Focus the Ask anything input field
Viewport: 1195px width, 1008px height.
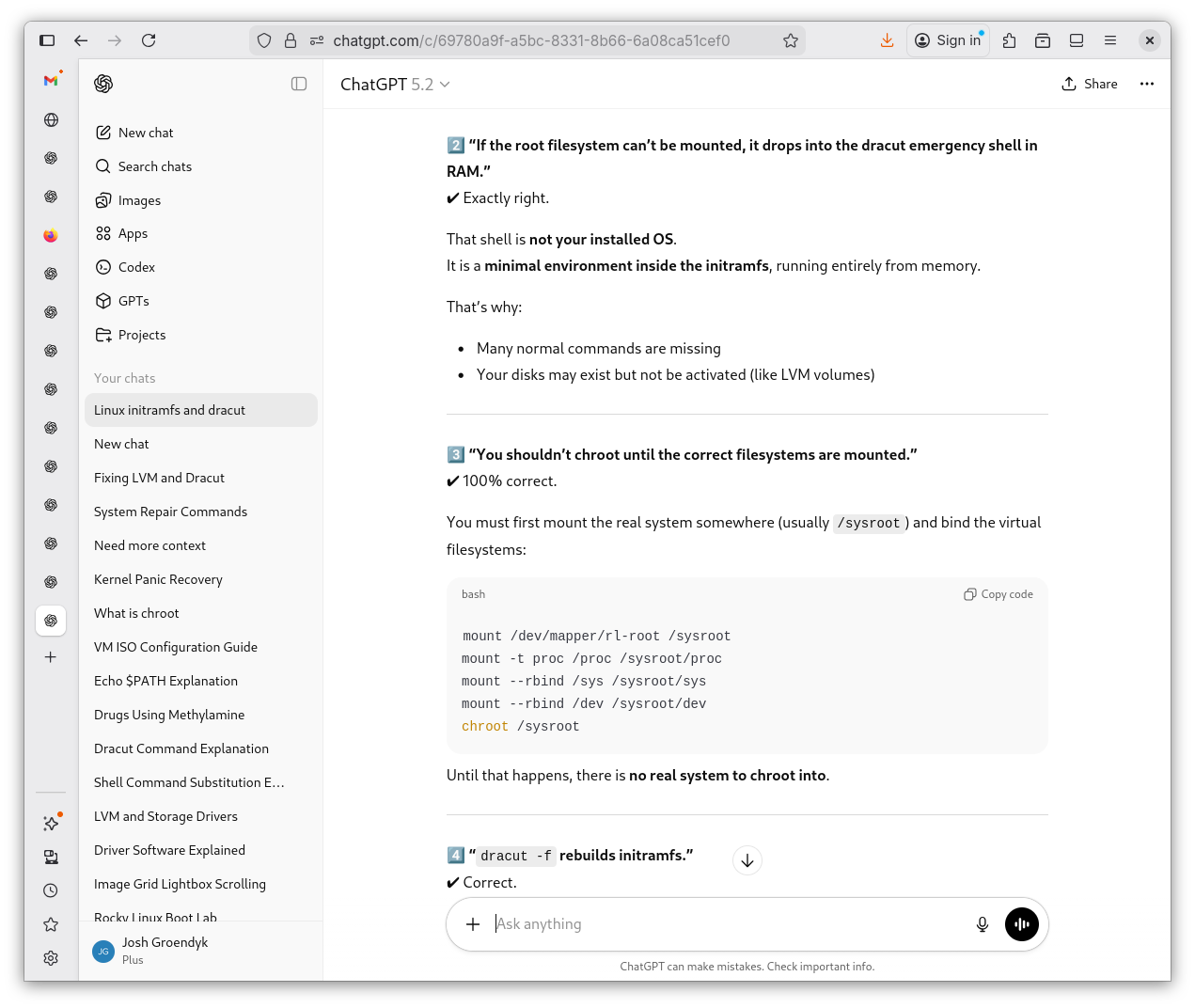724,924
